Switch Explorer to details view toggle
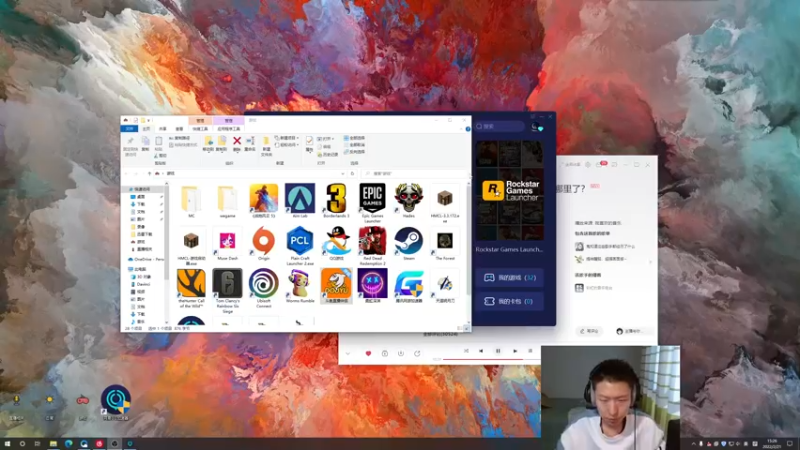800x450 pixels. click(460, 328)
